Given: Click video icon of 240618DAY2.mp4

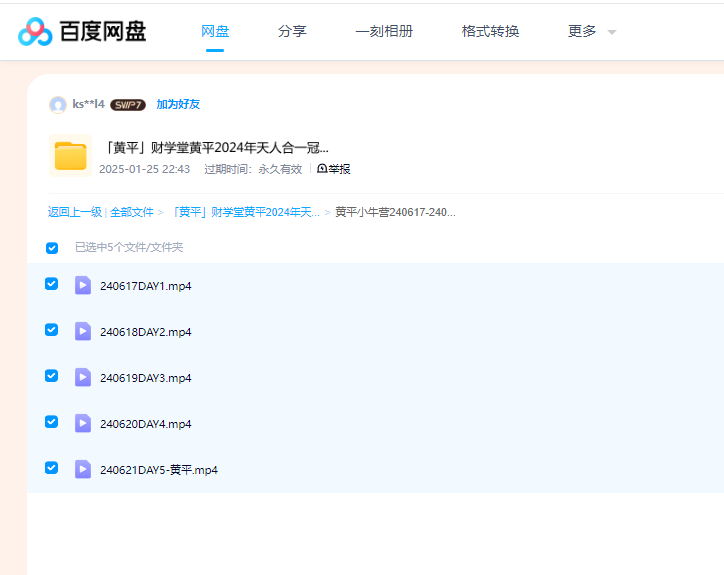Looking at the screenshot, I should [x=83, y=331].
